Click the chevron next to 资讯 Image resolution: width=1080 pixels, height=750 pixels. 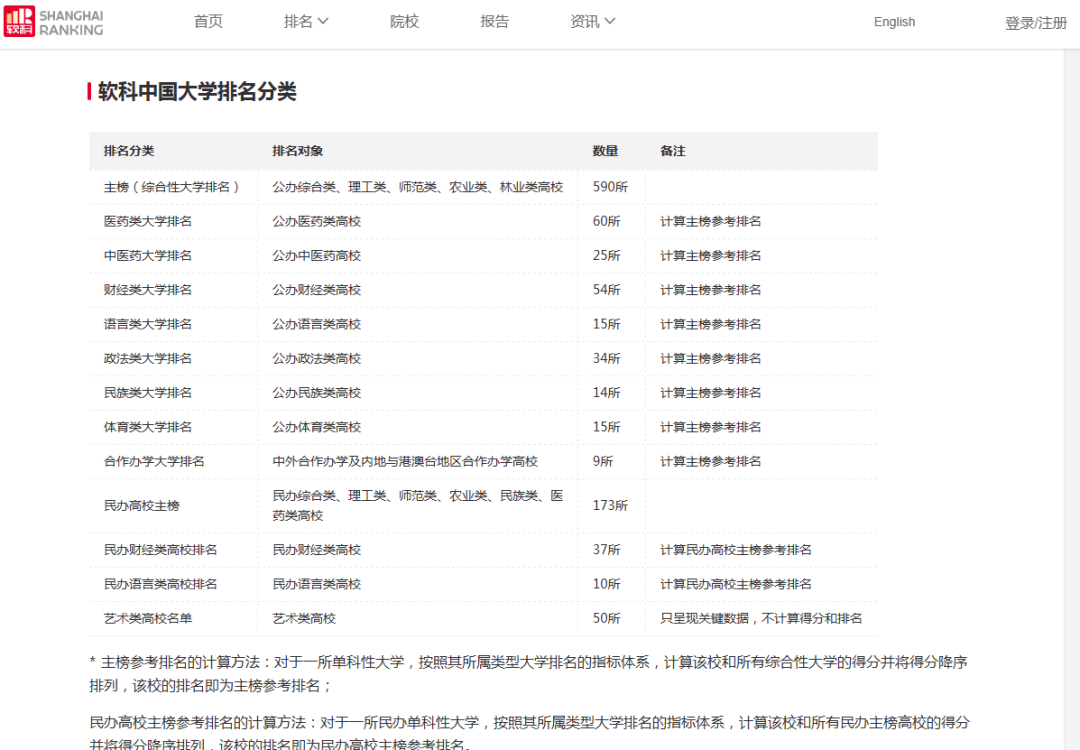coord(610,22)
